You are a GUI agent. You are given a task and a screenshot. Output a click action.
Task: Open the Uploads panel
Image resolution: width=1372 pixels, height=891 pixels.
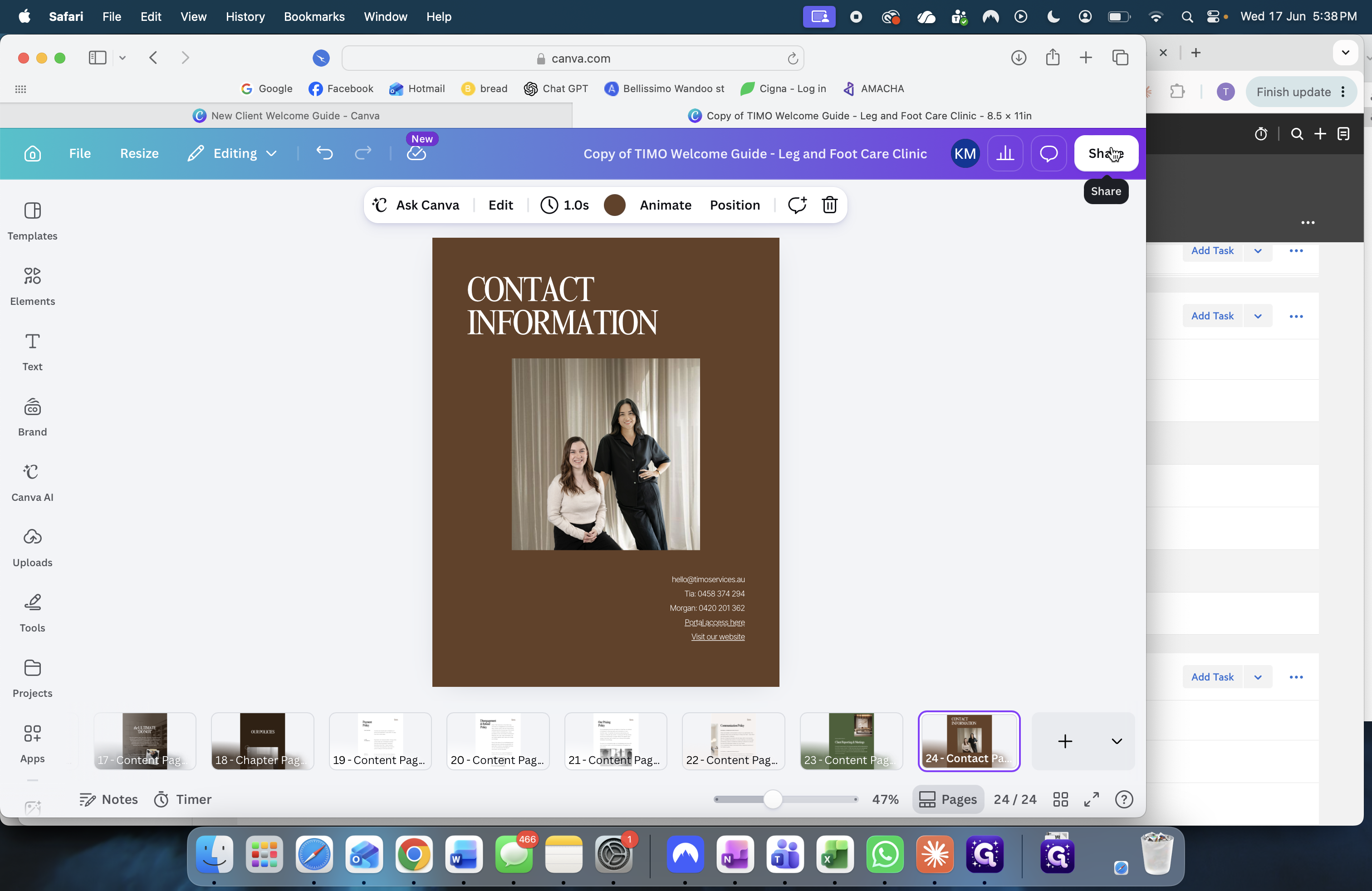pyautogui.click(x=32, y=548)
